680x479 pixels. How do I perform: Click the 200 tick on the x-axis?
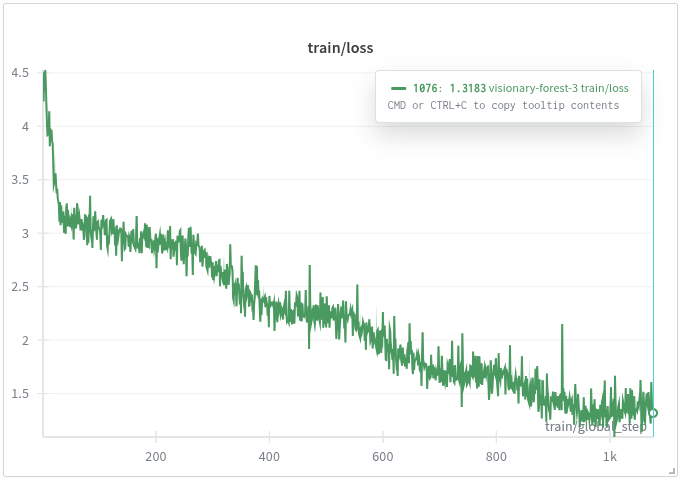click(x=156, y=457)
